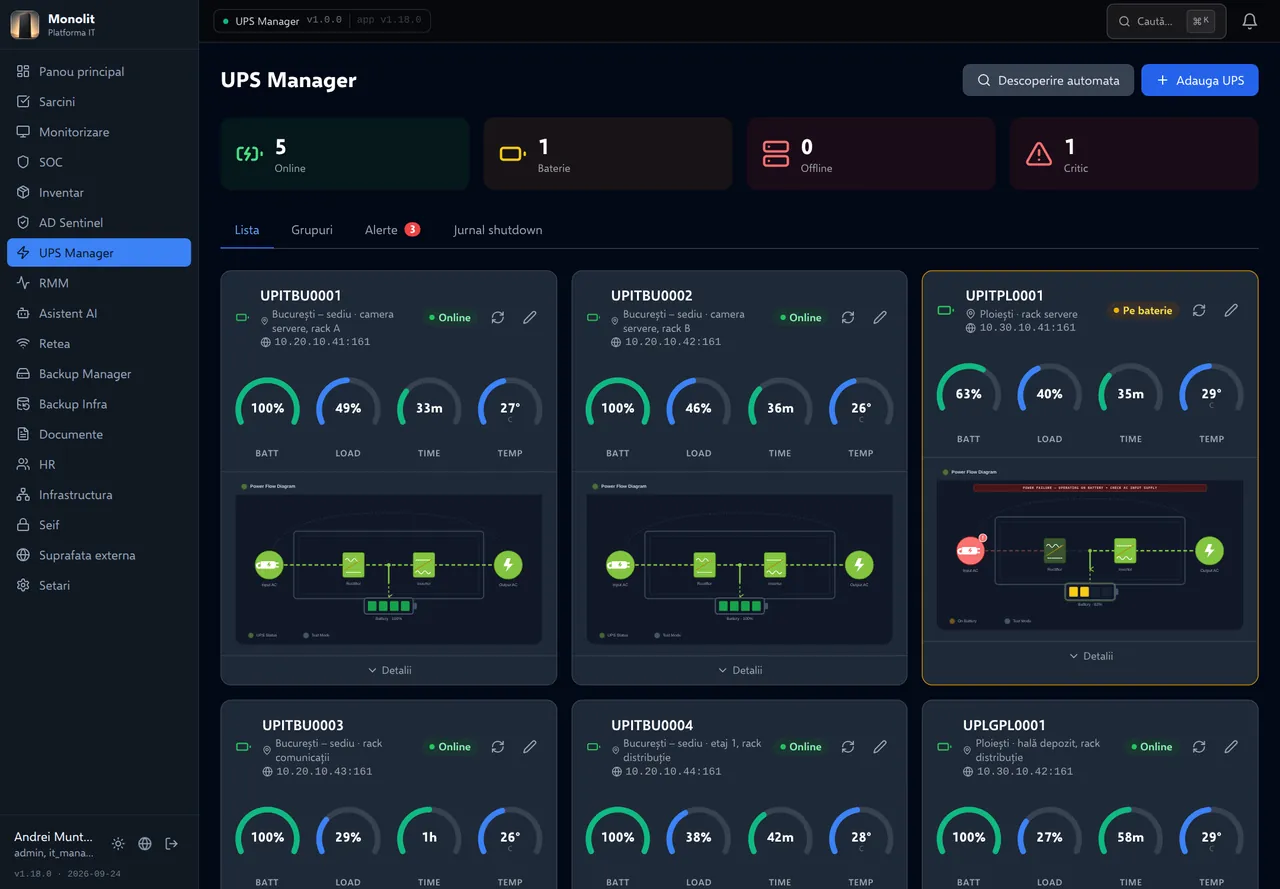Open Infrastructura from the sidebar

99,495
